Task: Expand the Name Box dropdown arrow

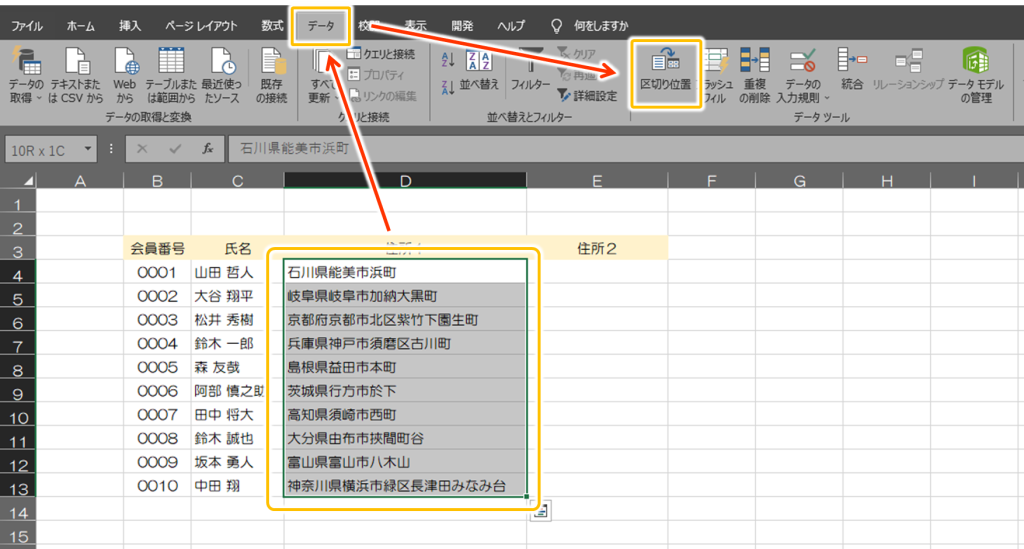Action: (90, 148)
